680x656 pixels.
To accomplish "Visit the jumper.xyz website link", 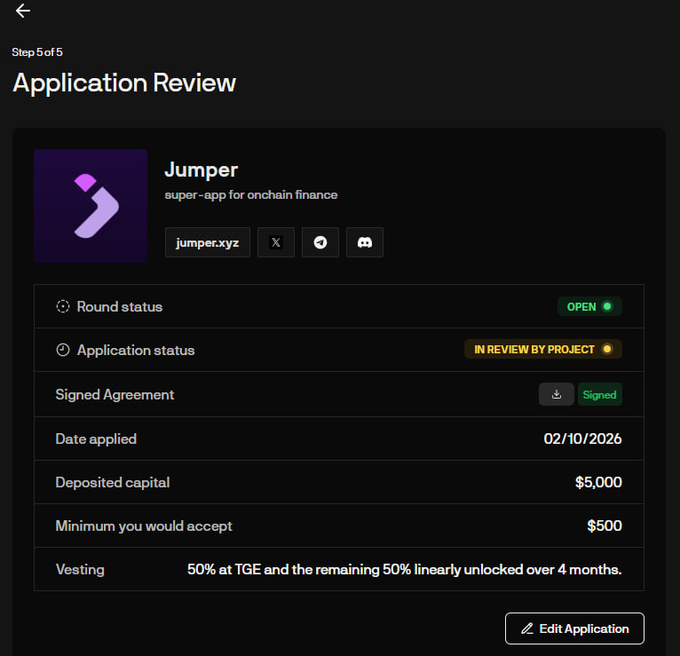I will point(207,242).
